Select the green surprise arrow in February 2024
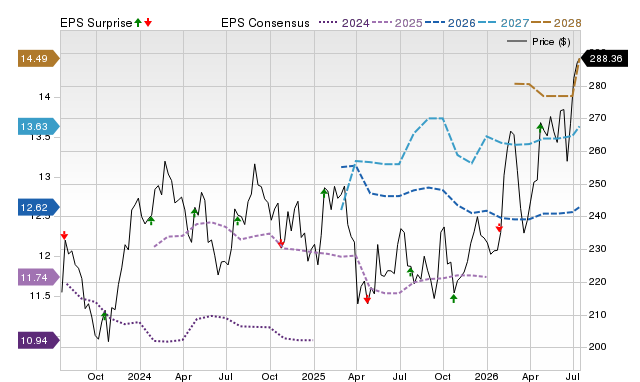The image size is (640, 382). [151, 220]
